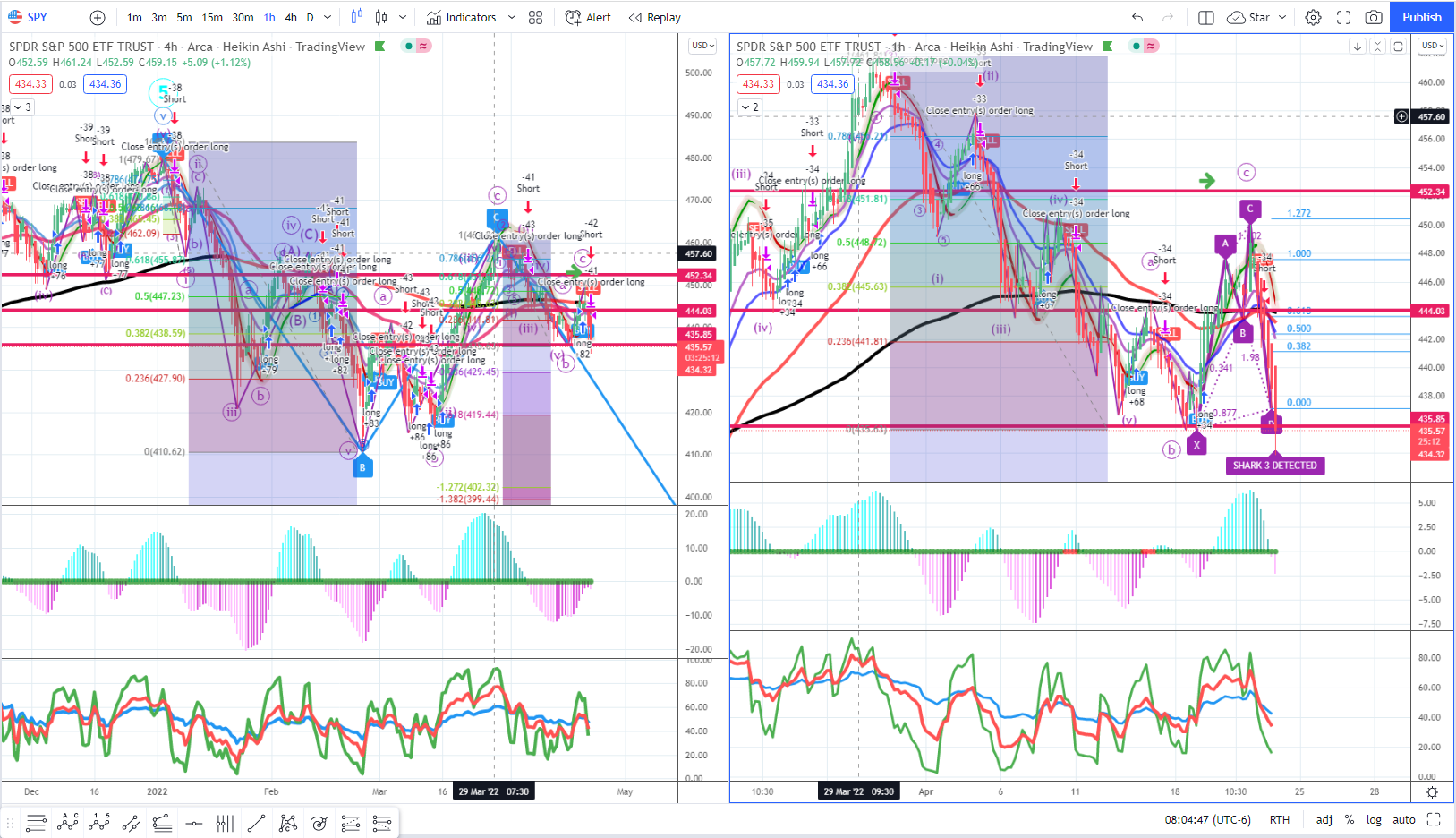Start bar Replay mode

coord(655,17)
